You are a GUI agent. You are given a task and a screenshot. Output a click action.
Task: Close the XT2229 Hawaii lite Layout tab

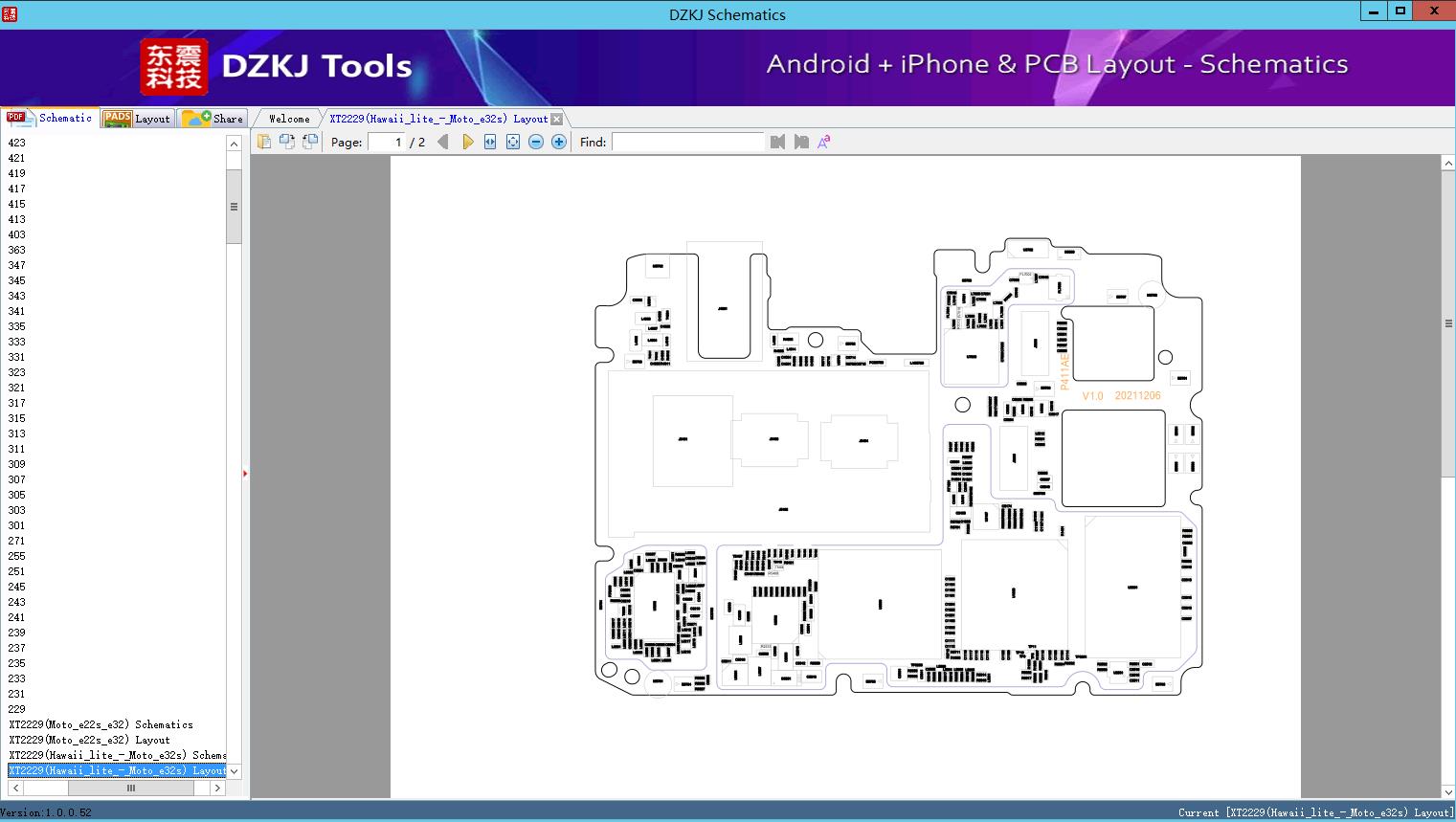(557, 119)
